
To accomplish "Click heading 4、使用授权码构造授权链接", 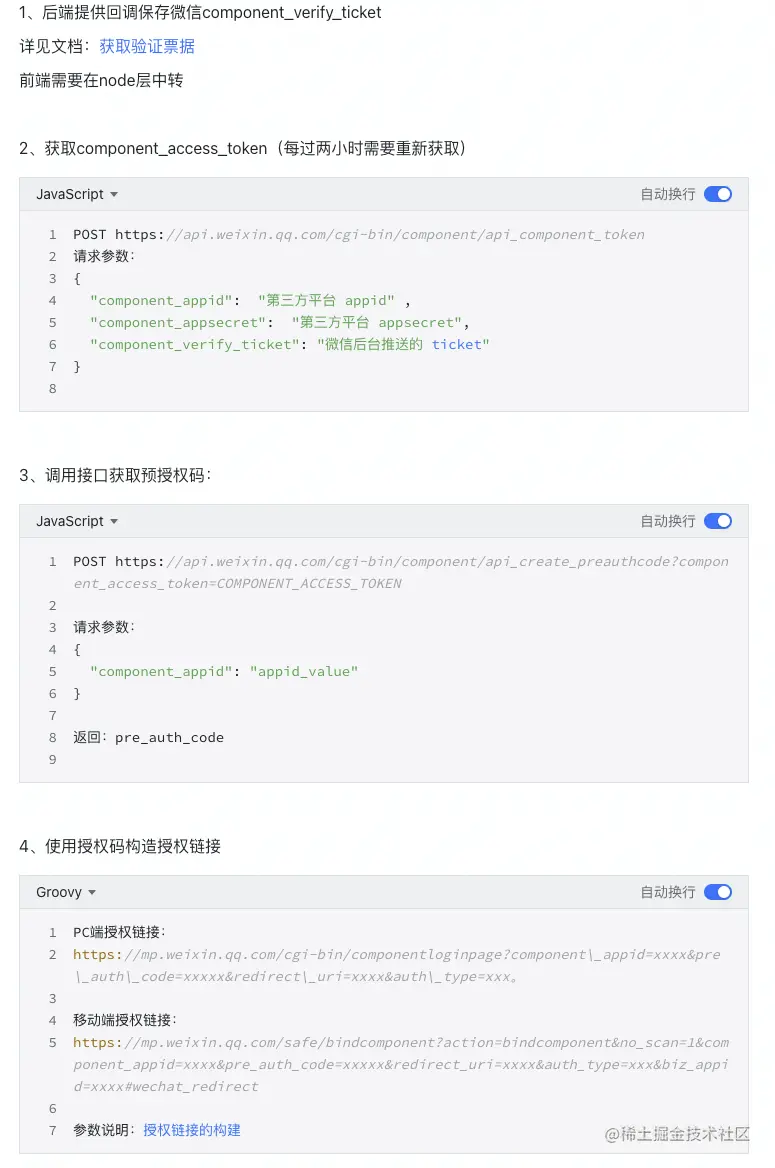I will [120, 846].
